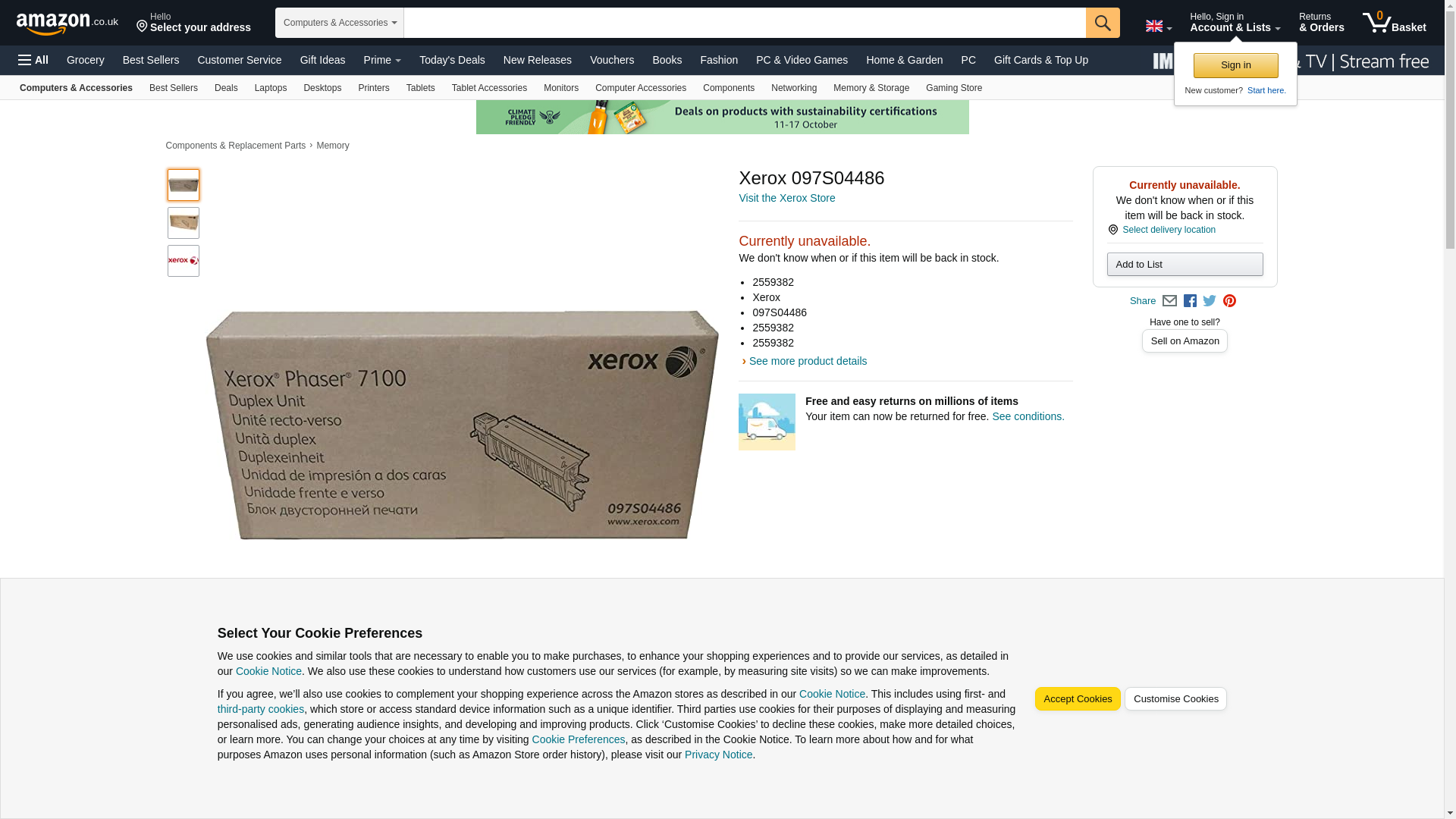Click Accept Cookies button

[x=1078, y=699]
